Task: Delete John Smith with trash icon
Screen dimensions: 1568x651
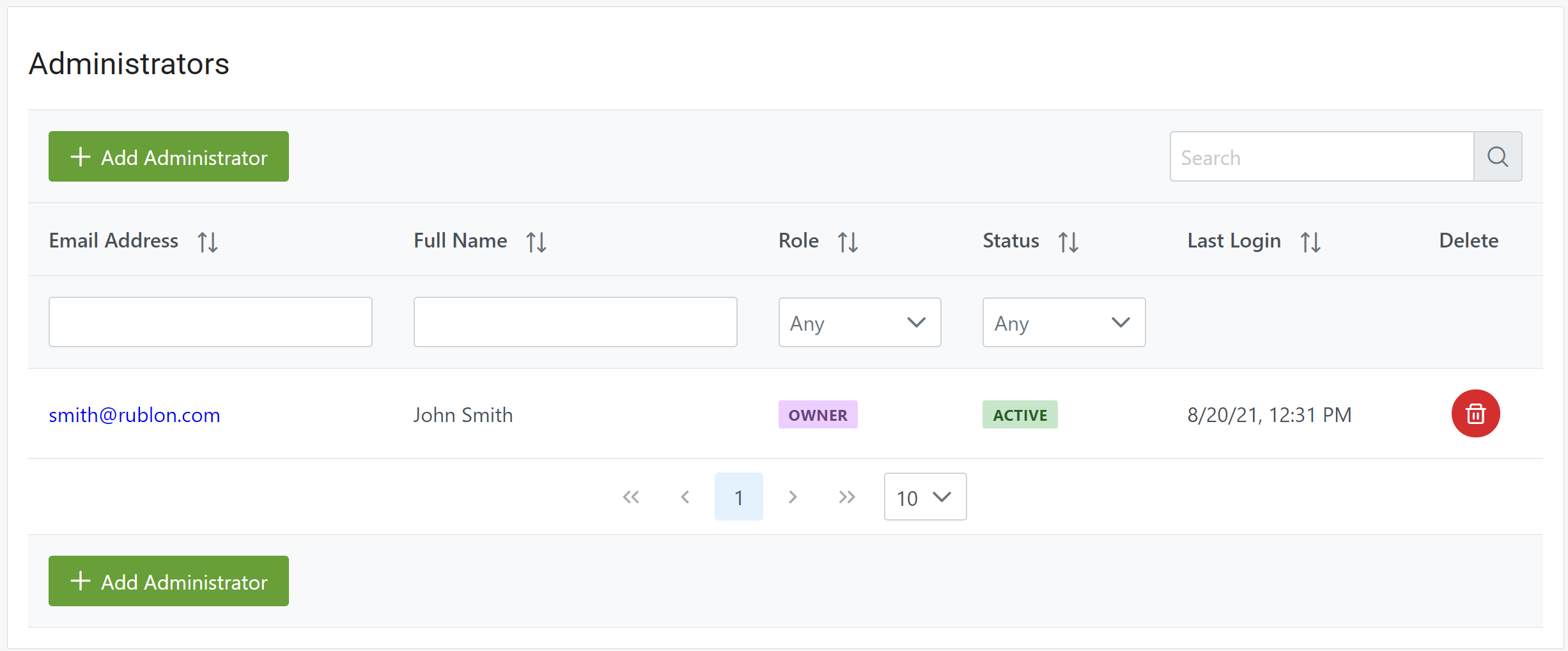Action: [1475, 414]
